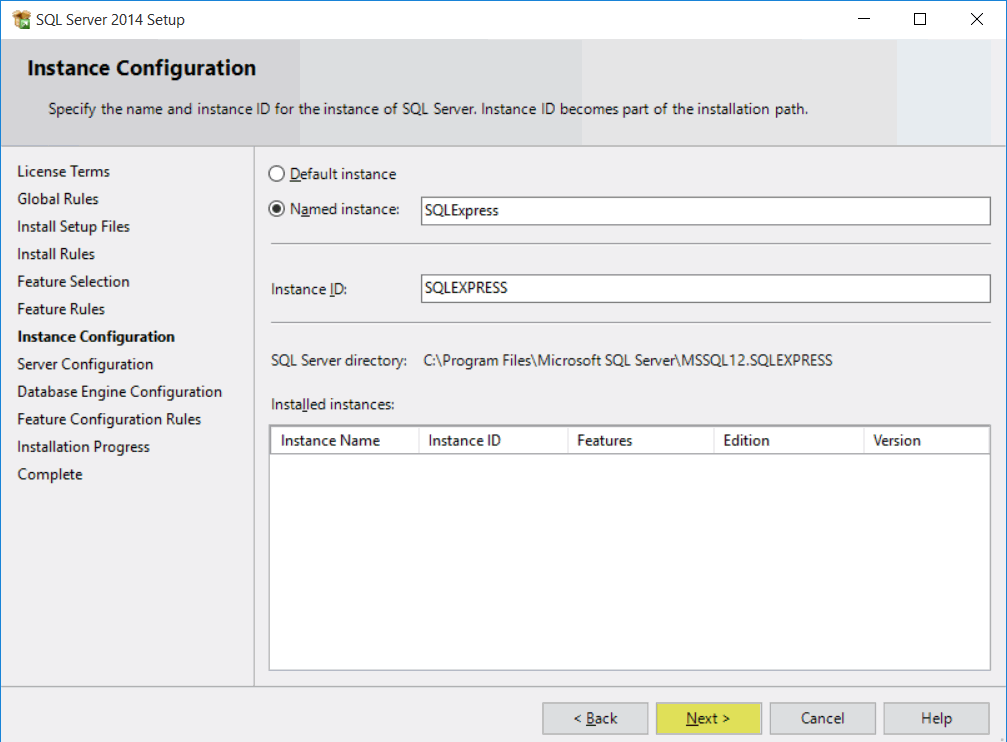Click the SQL Server directory path text
The width and height of the screenshot is (1007, 742).
tap(627, 360)
